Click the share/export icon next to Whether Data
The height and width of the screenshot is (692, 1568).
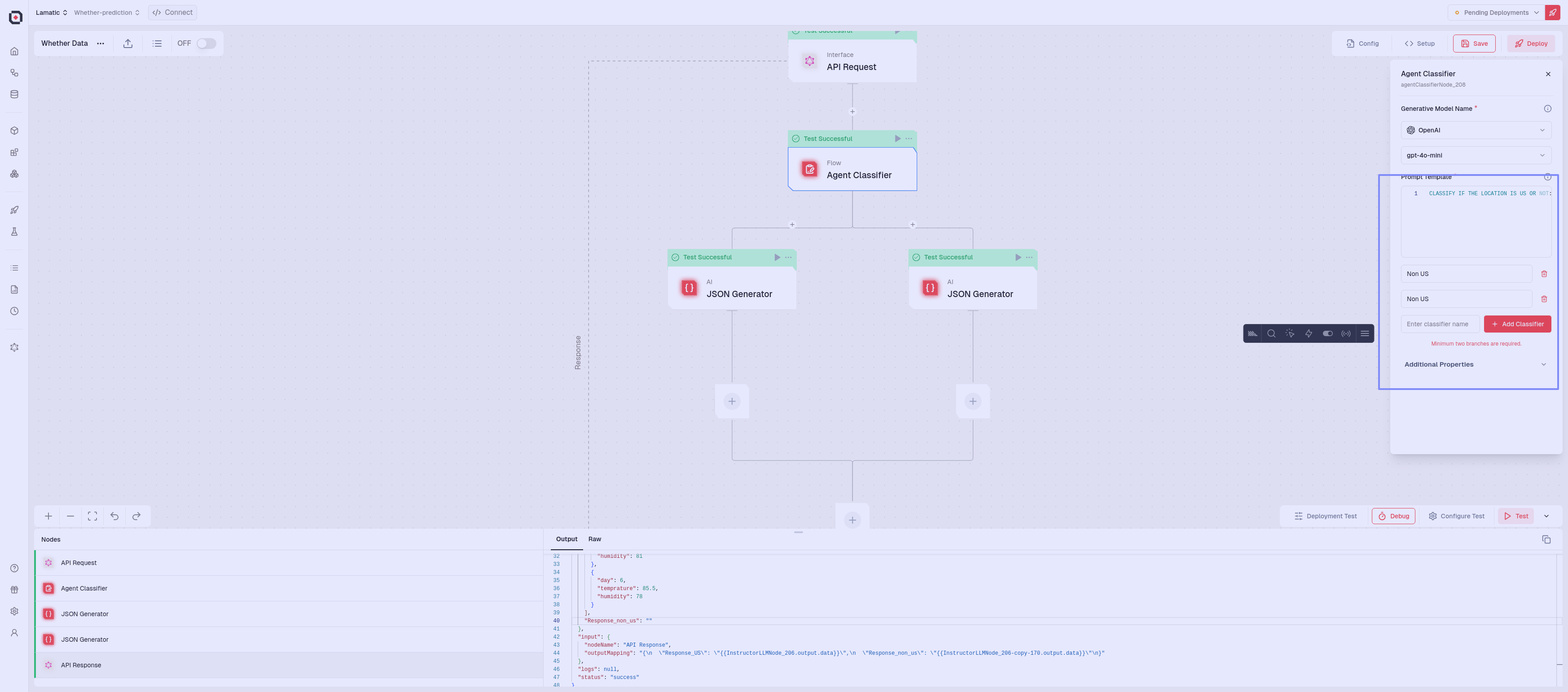tap(128, 43)
